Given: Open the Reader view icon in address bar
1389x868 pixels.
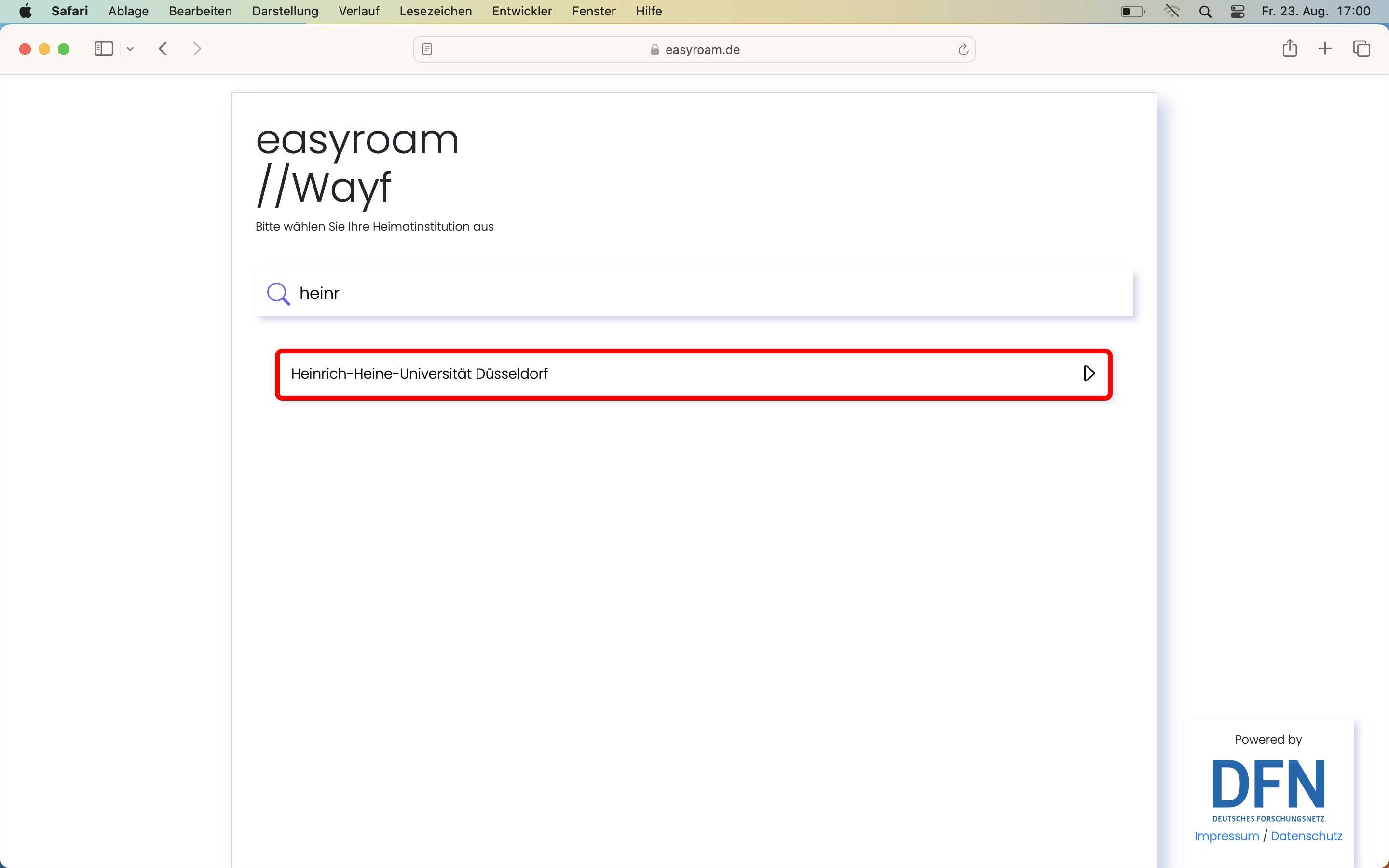Looking at the screenshot, I should 427,49.
